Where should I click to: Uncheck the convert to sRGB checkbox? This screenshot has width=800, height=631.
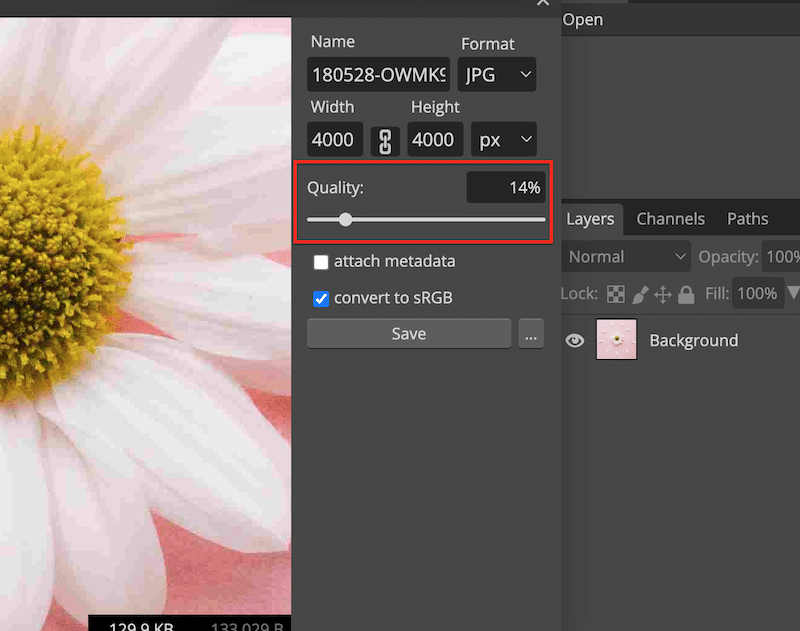[321, 298]
